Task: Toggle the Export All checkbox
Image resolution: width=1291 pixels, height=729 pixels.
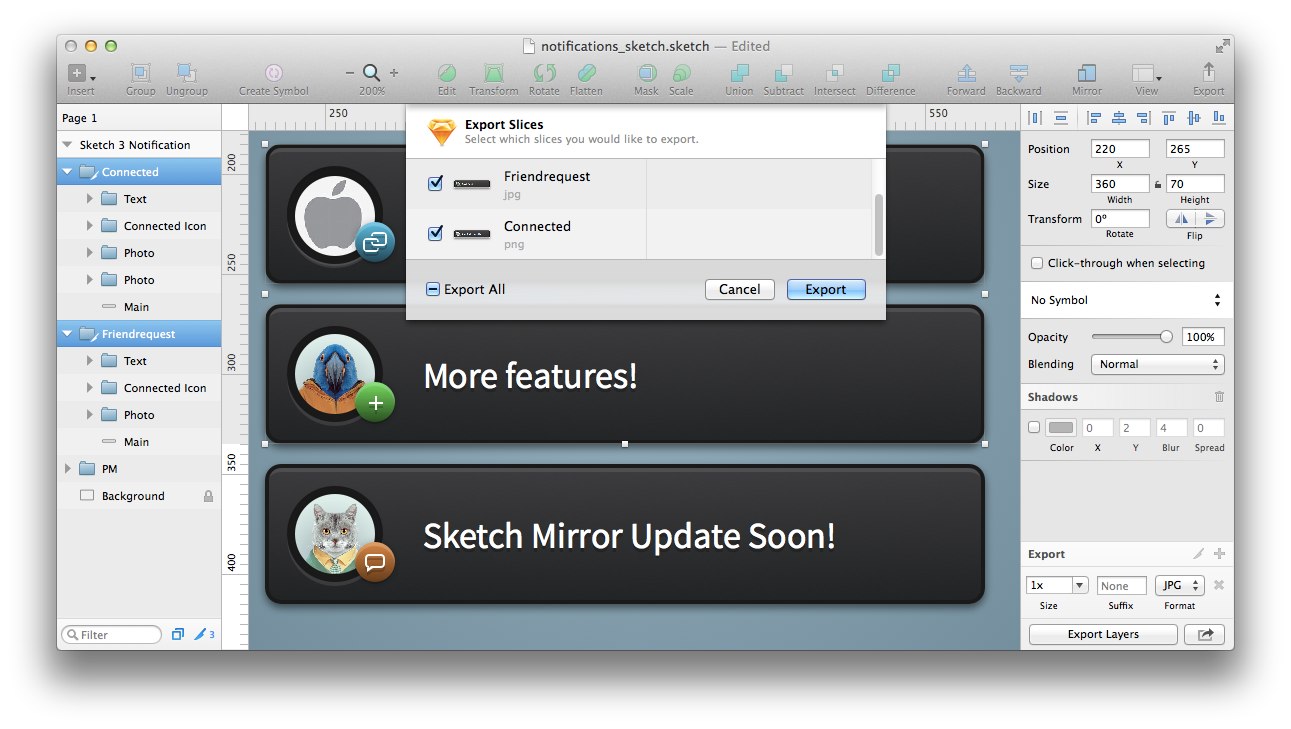Action: 433,289
